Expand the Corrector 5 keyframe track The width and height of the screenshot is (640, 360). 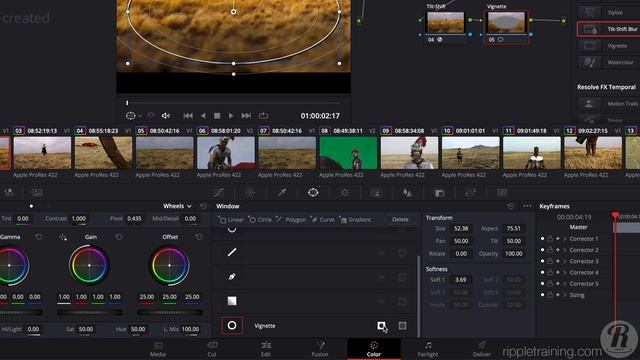click(565, 284)
